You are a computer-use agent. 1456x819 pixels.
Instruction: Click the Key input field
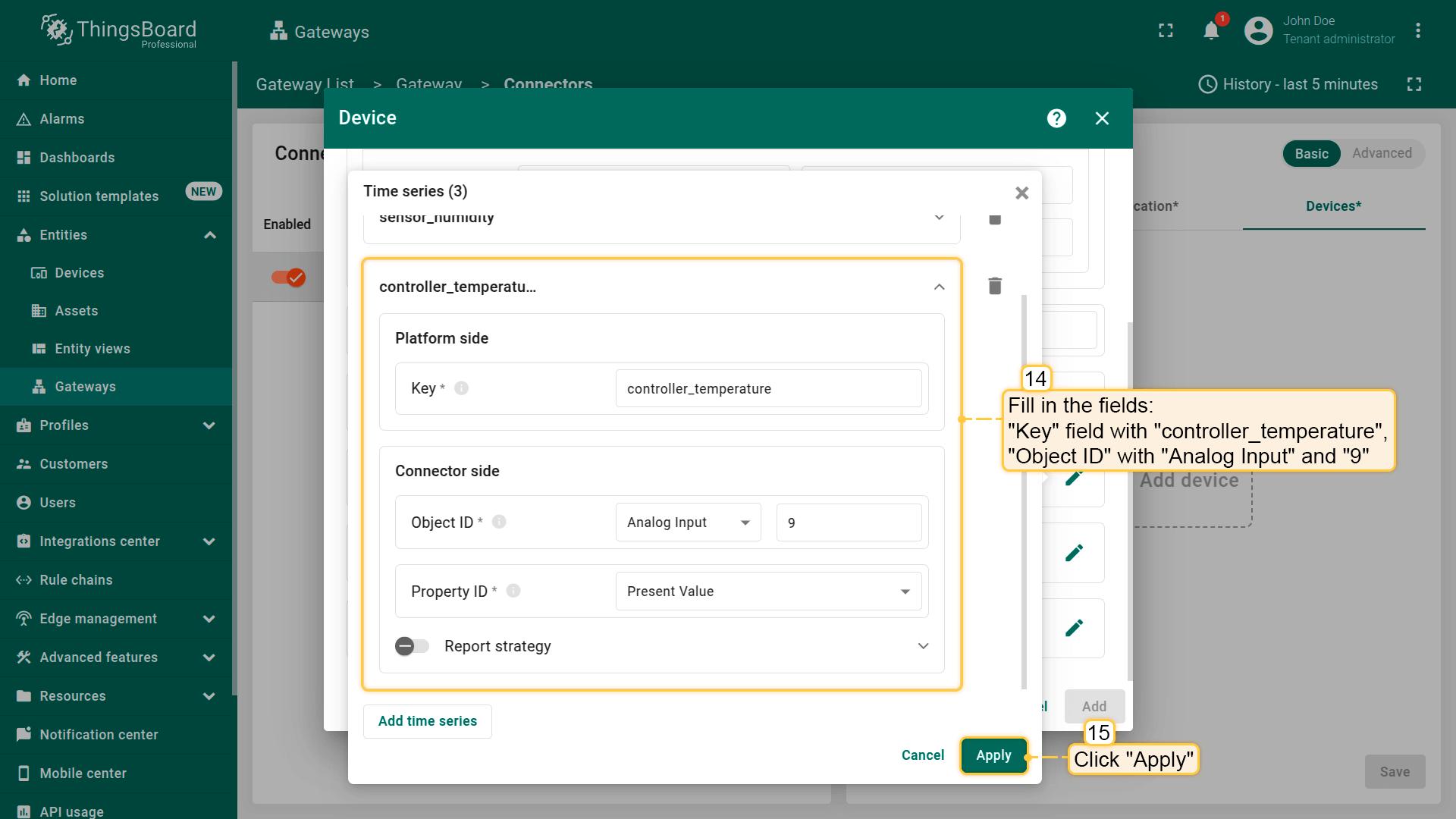pyautogui.click(x=767, y=389)
